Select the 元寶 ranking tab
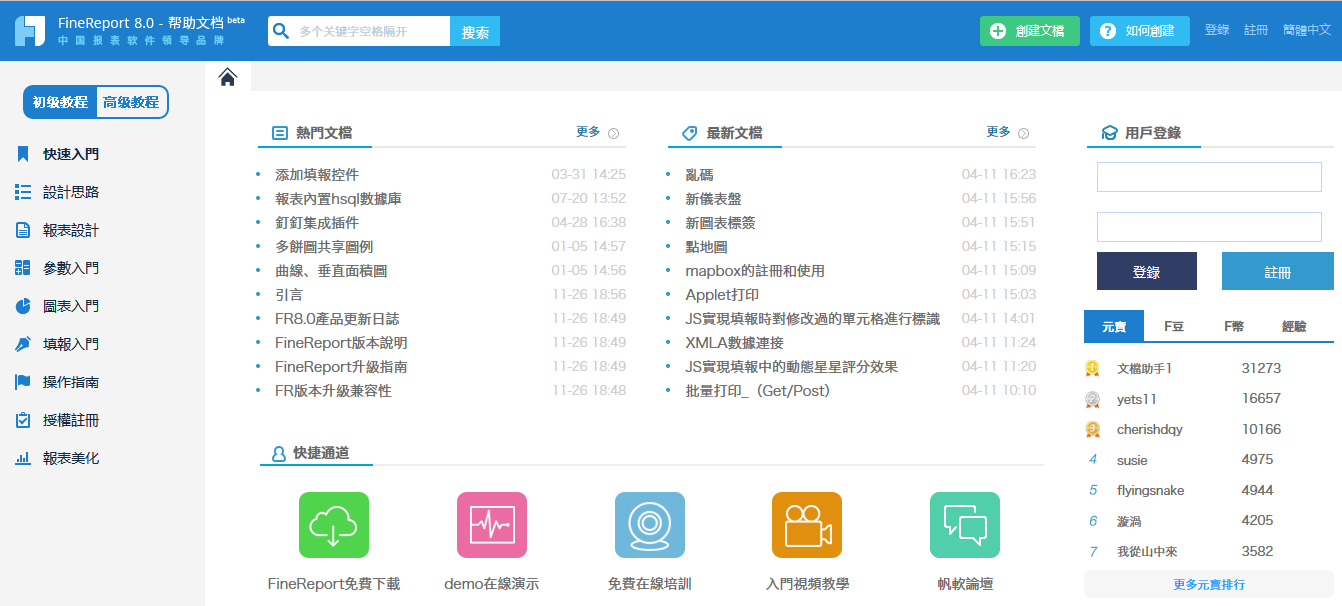 click(x=1114, y=326)
